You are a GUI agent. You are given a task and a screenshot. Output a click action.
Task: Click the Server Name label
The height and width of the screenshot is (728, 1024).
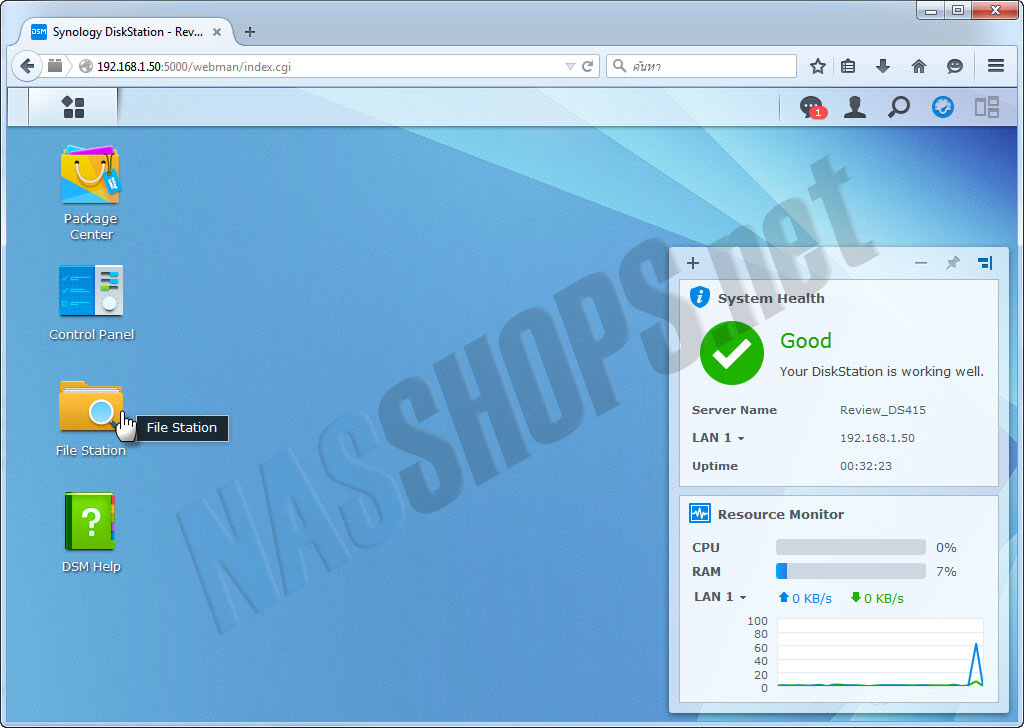tap(734, 410)
